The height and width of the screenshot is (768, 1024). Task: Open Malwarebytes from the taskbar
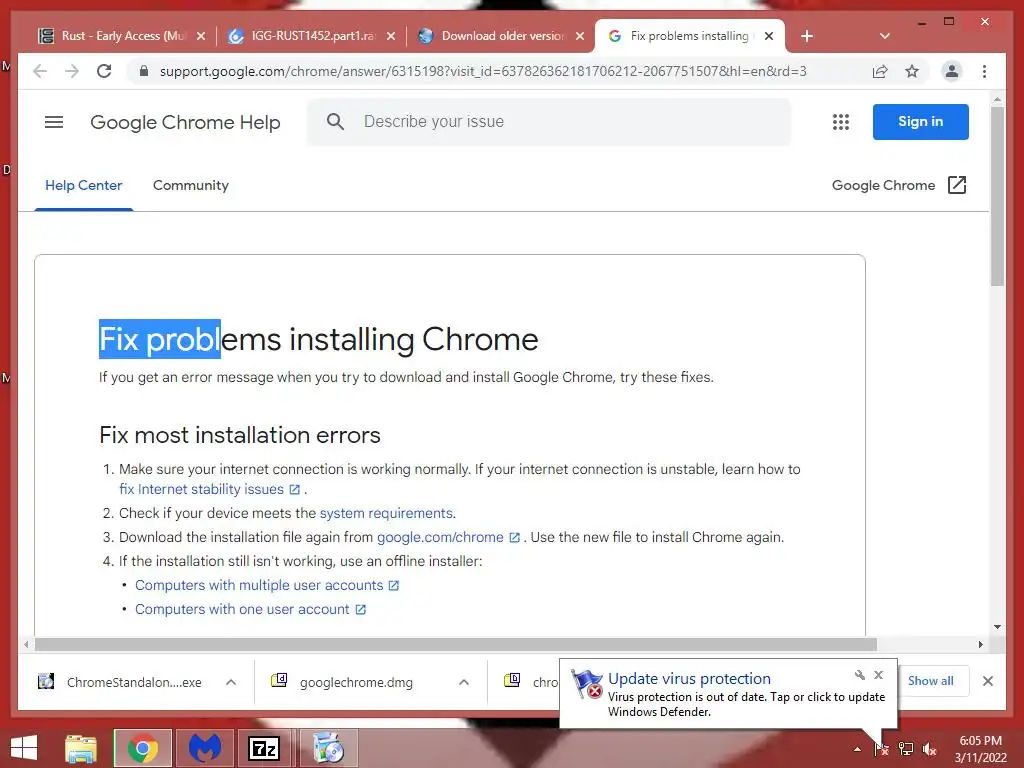(x=204, y=748)
